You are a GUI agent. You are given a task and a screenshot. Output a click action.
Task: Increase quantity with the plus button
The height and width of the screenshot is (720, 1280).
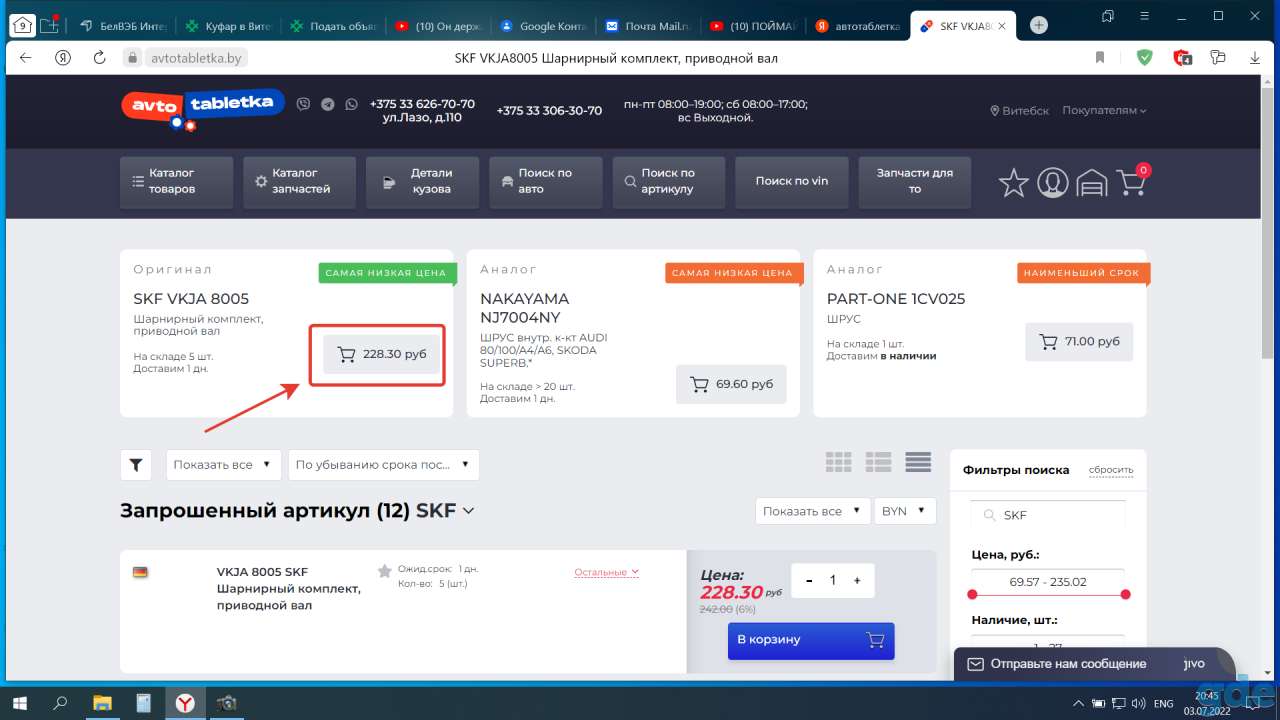857,580
